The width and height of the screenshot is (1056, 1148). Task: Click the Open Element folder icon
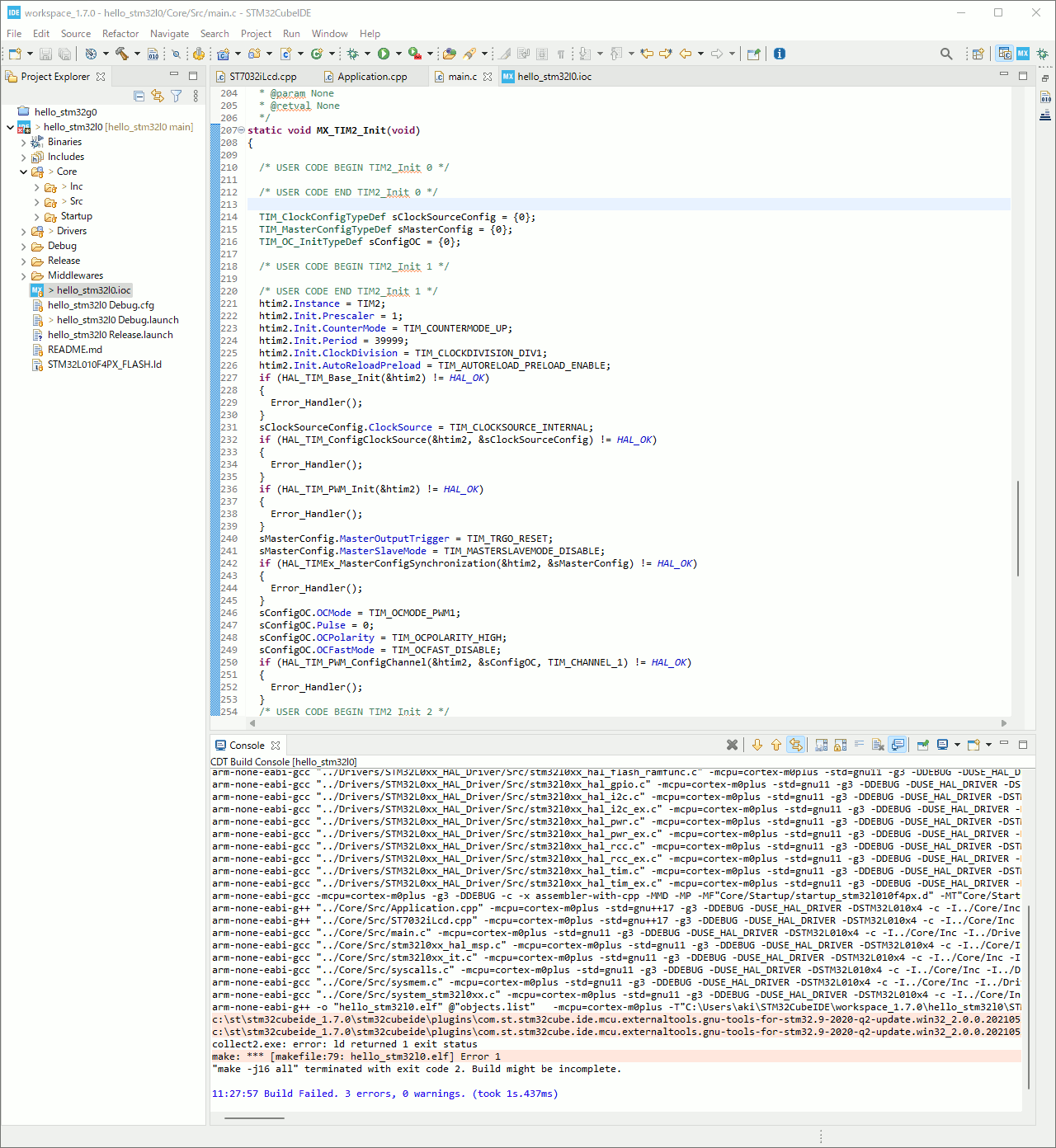450,54
